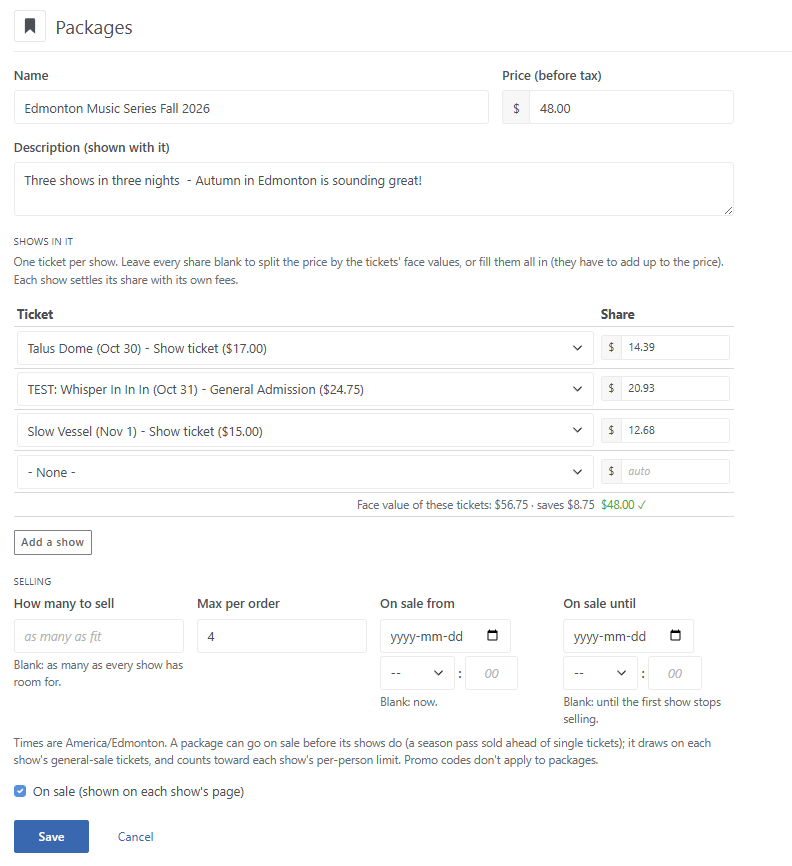Screen dimensions: 792x866
Task: Click the How many to sell field
Action: (99, 636)
